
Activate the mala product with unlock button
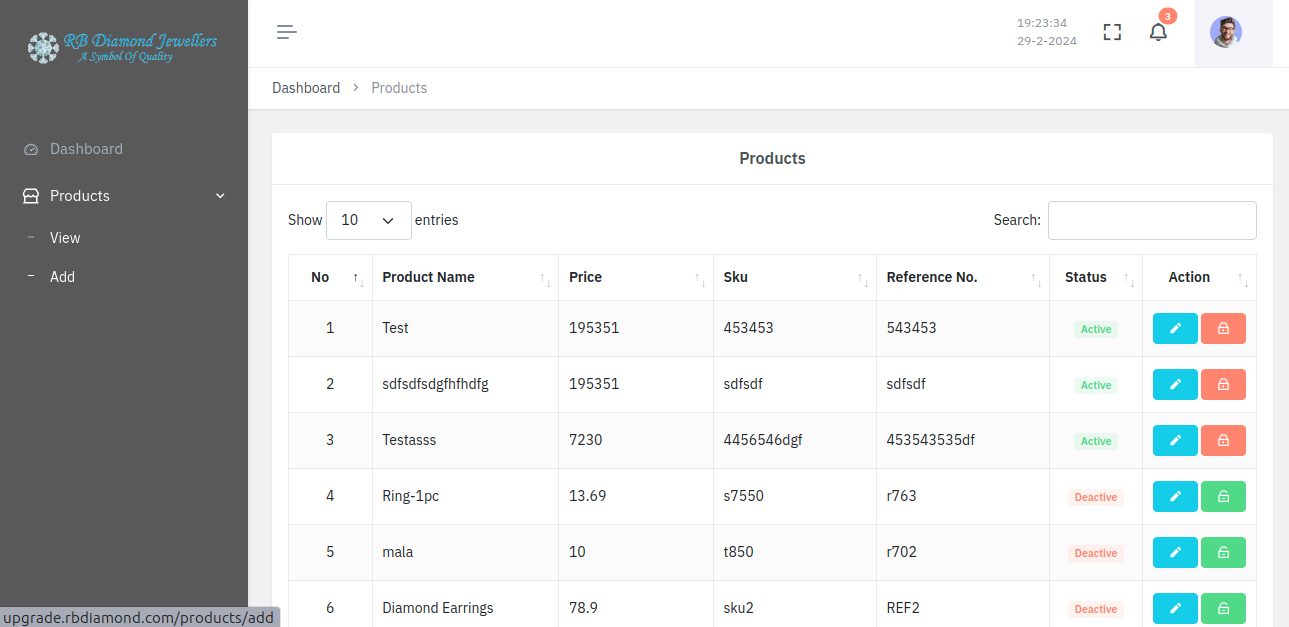point(1223,553)
